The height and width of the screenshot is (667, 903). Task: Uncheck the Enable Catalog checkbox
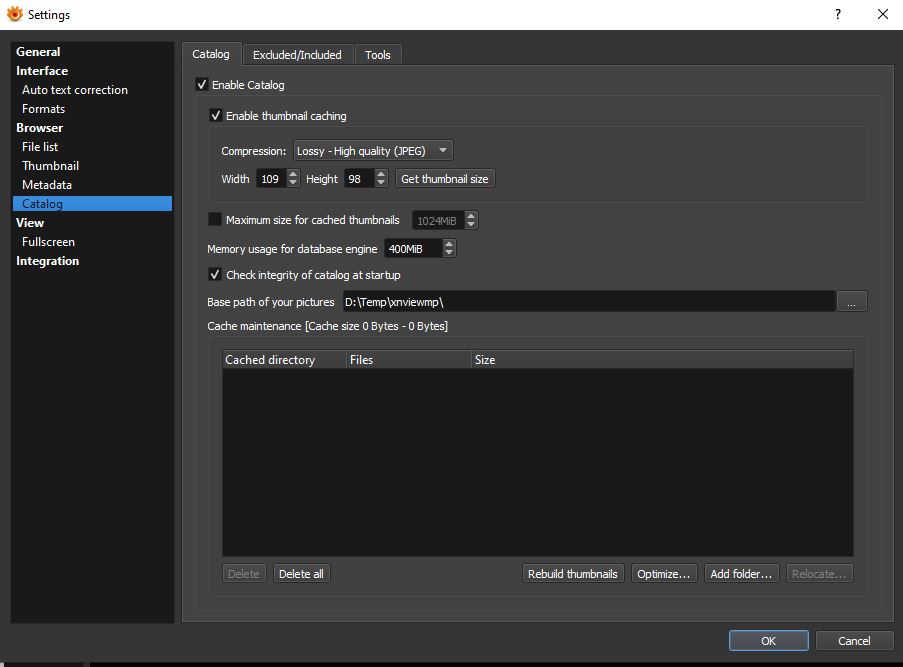pyautogui.click(x=202, y=86)
